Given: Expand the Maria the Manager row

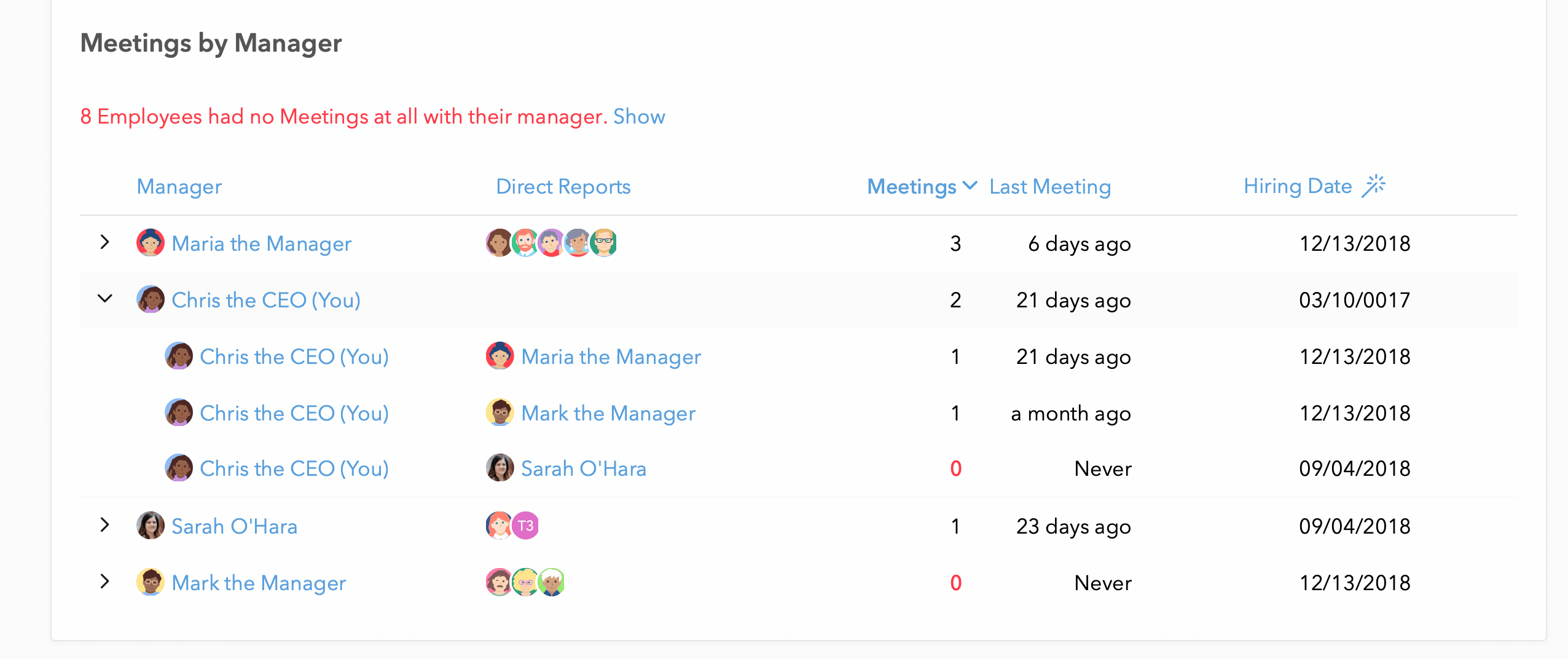Looking at the screenshot, I should (104, 242).
